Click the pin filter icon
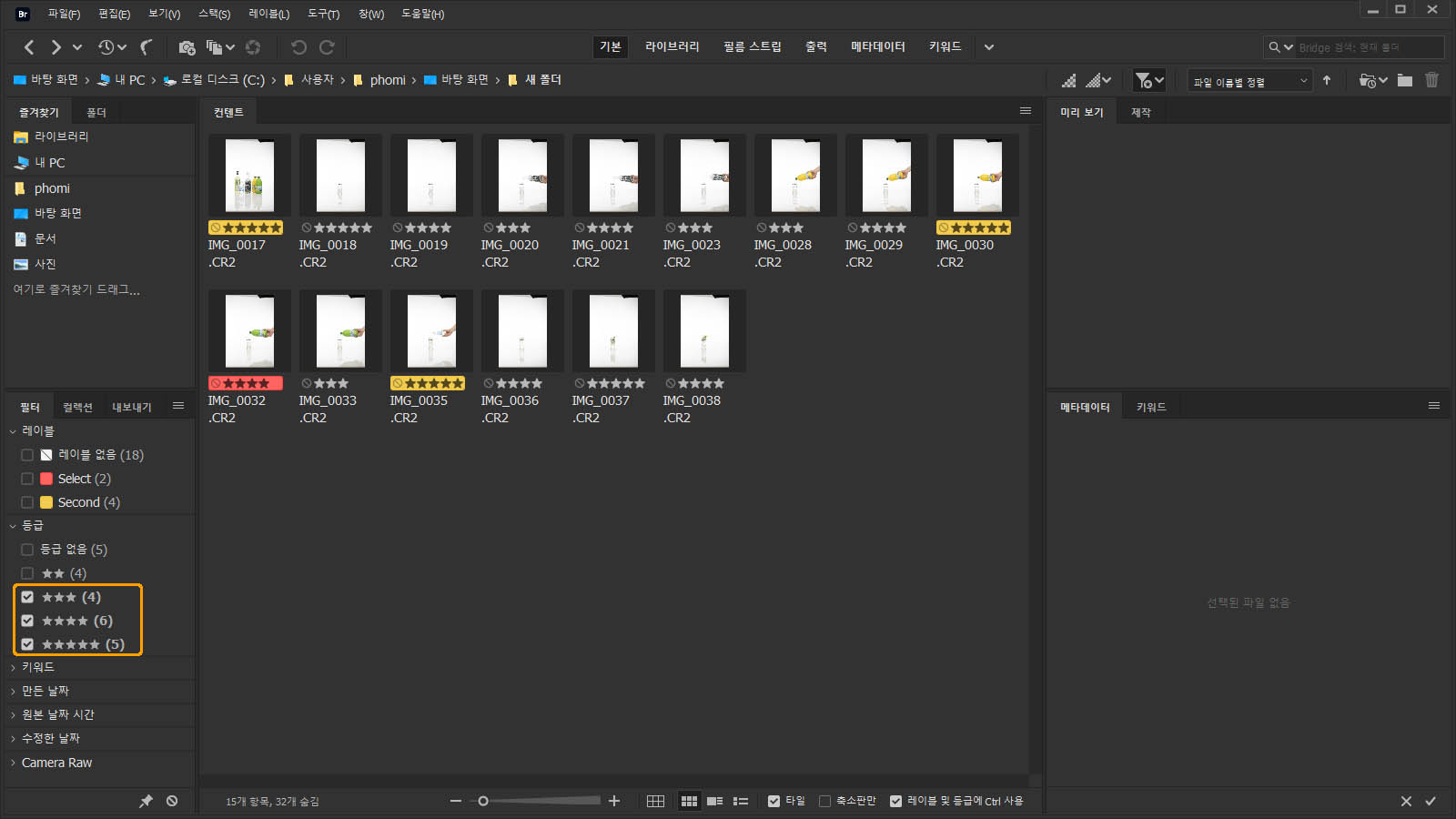This screenshot has height=819, width=1456. (146, 801)
